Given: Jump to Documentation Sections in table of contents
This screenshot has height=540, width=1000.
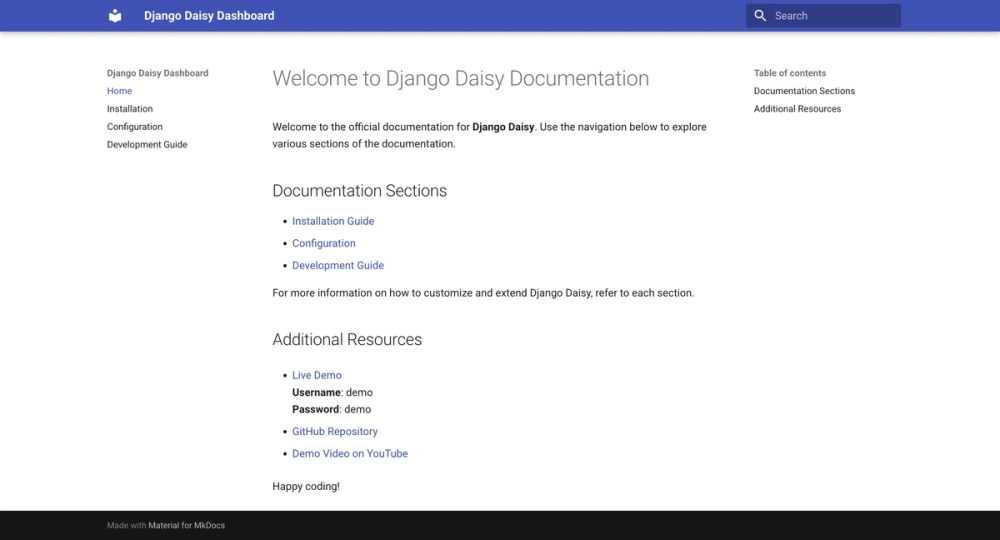Looking at the screenshot, I should [x=804, y=91].
